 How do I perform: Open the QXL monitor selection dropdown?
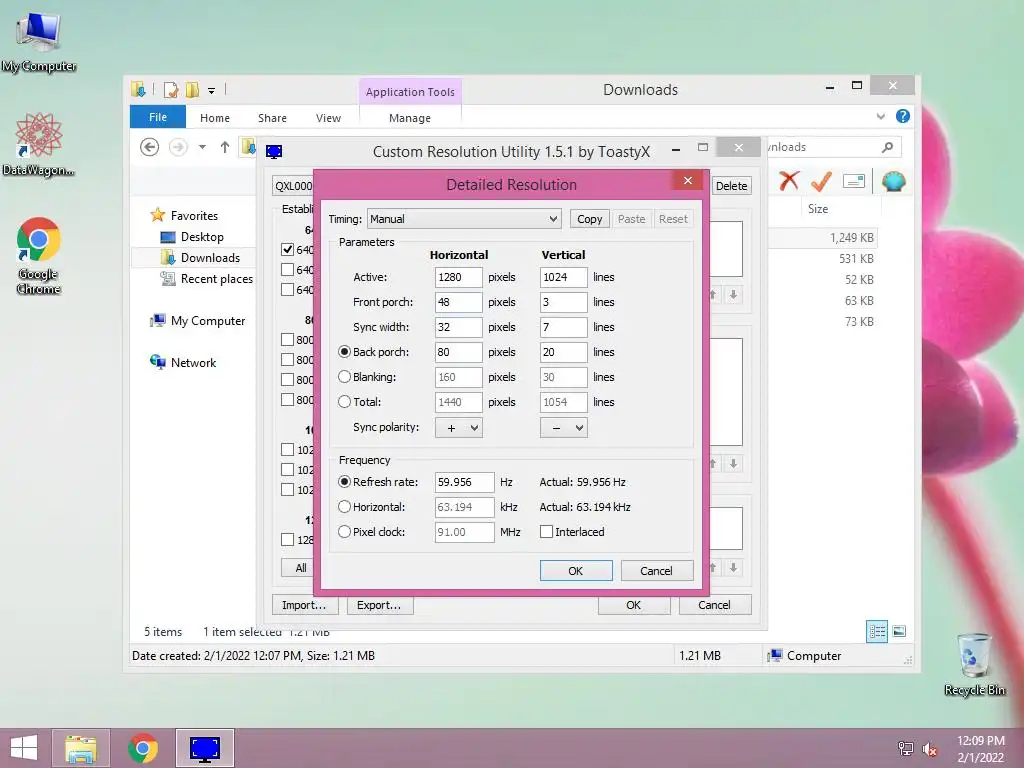[x=293, y=185]
